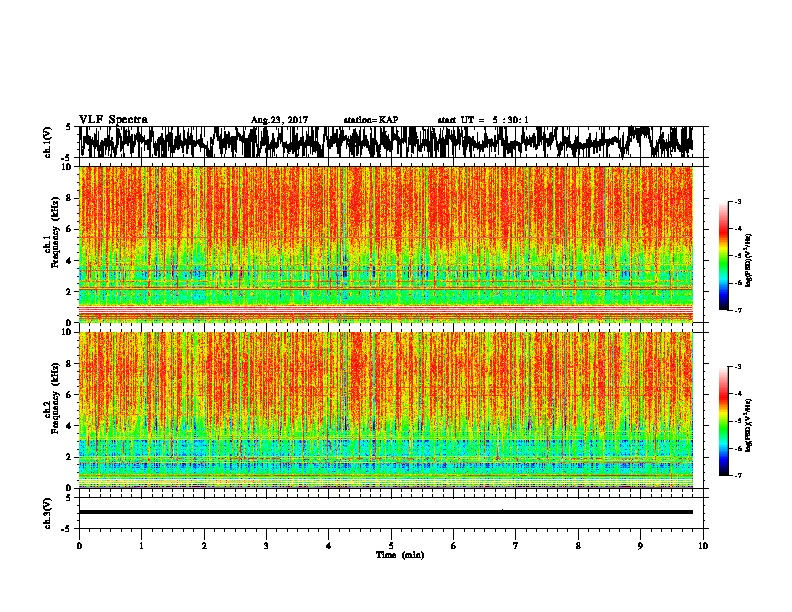Click the ch.2 frequency axis tick "2"
This screenshot has width=792, height=612.
(70, 457)
